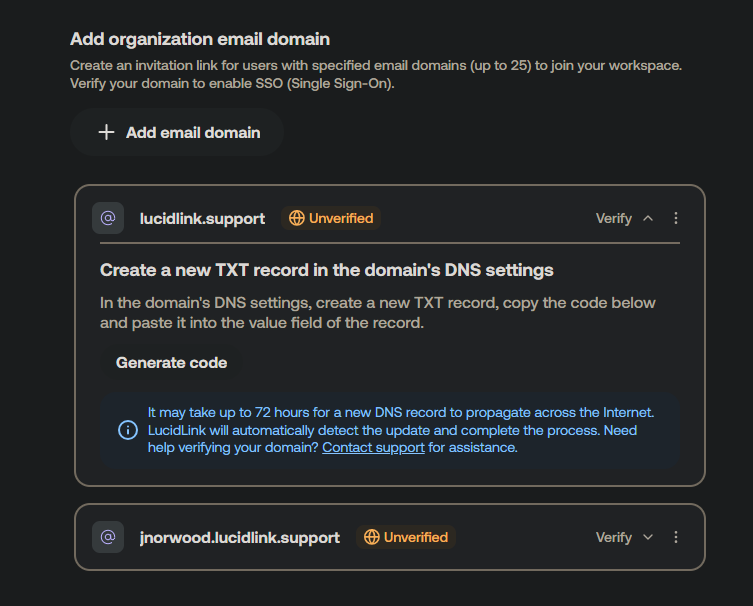Click the Create a new TXT record heading
Screen dimensions: 753x606
[327, 270]
